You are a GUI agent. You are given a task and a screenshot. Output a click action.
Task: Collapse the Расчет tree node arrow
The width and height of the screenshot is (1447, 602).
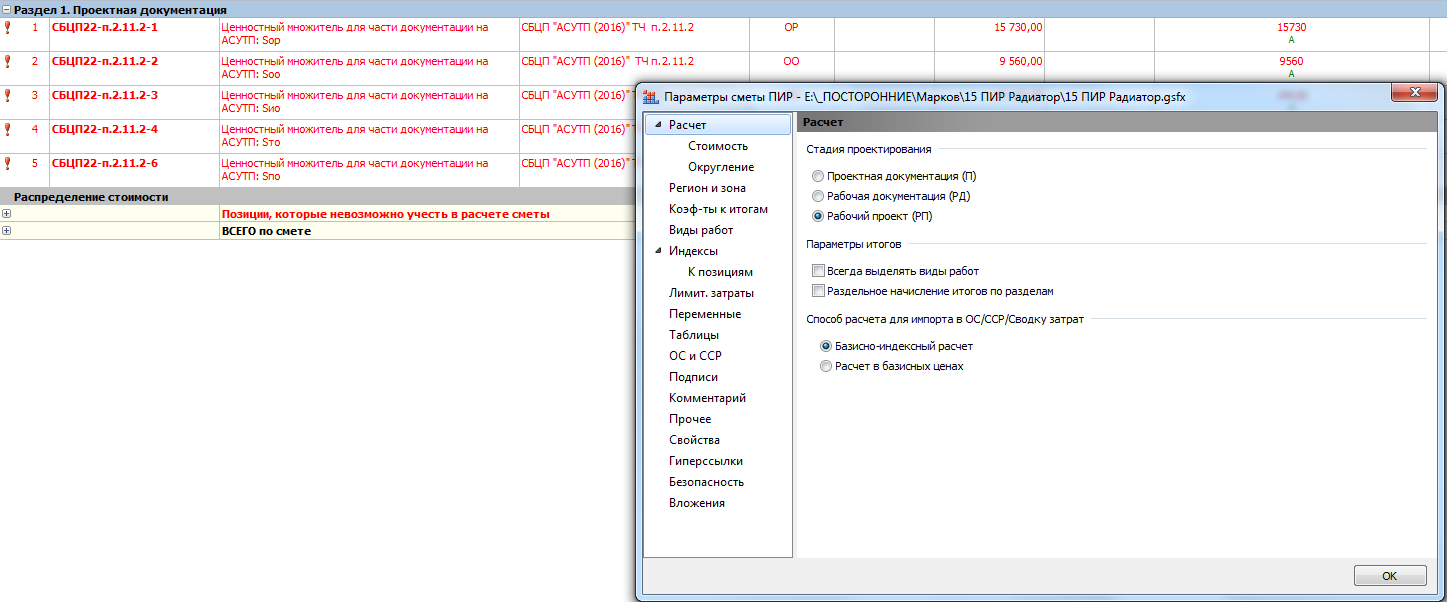coord(658,125)
